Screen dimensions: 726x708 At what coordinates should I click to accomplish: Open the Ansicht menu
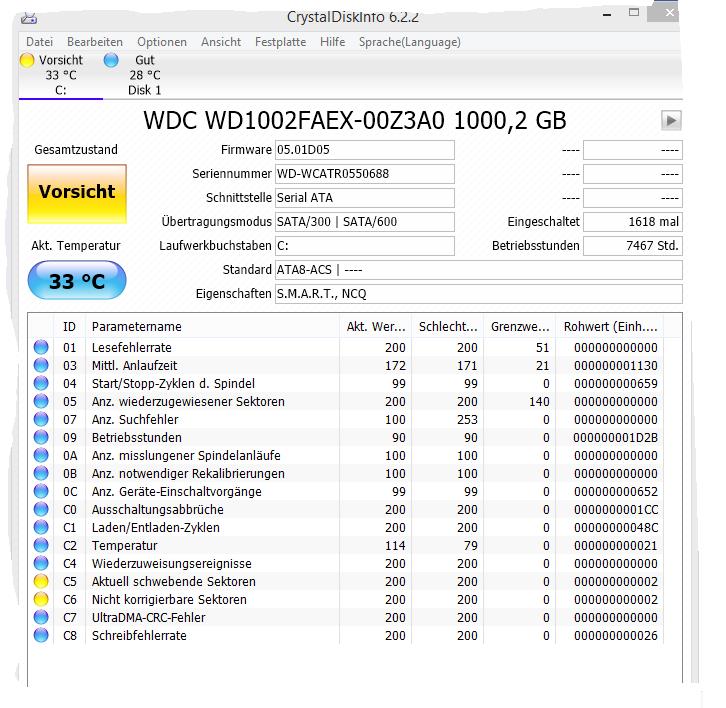tap(221, 42)
